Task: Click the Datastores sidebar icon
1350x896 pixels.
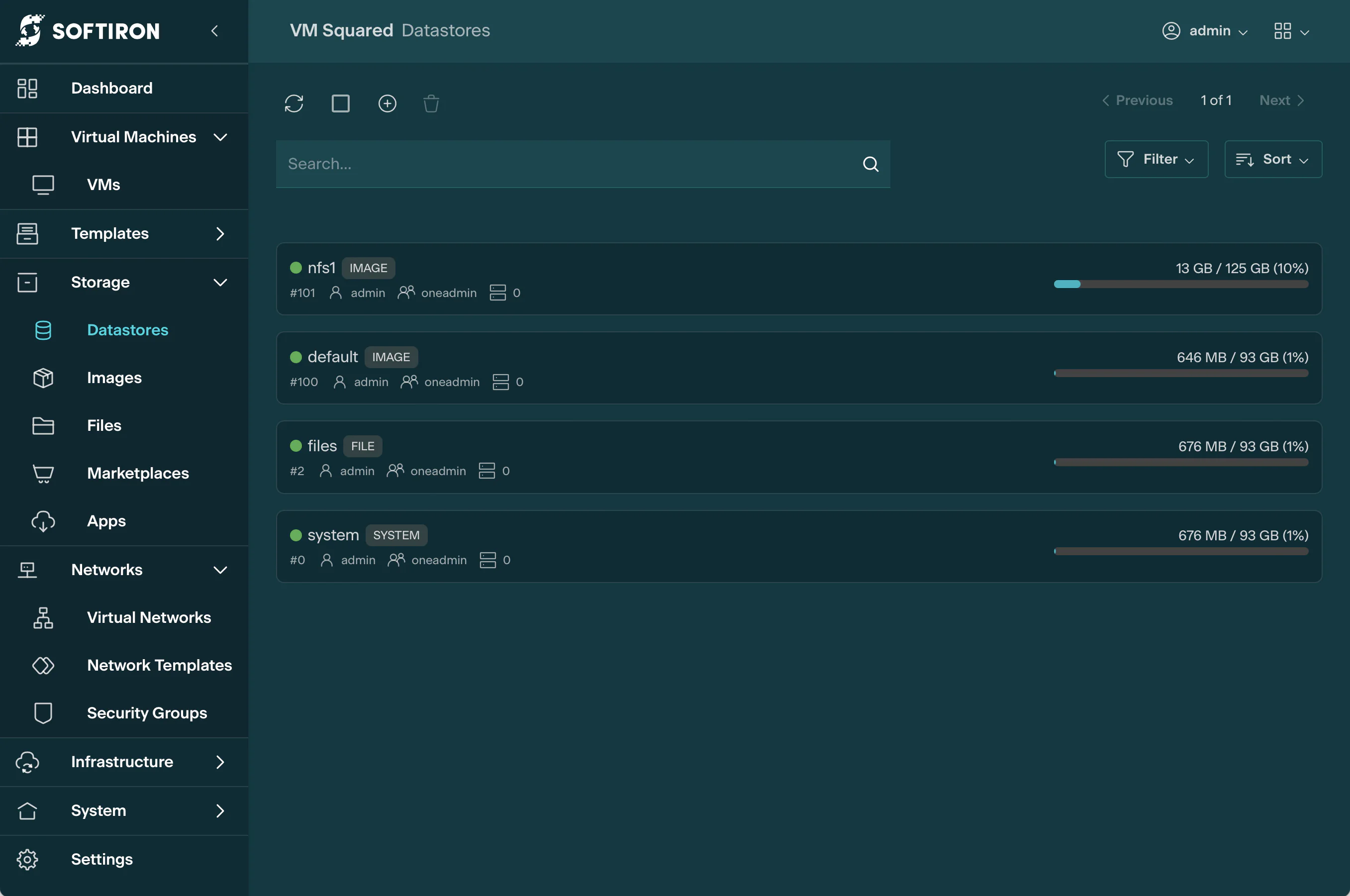Action: 41,329
